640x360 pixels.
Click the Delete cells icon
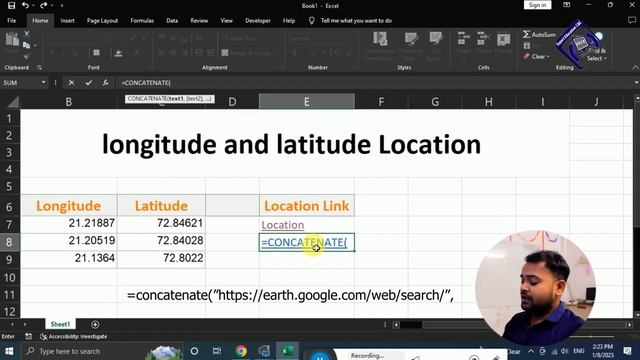click(483, 39)
